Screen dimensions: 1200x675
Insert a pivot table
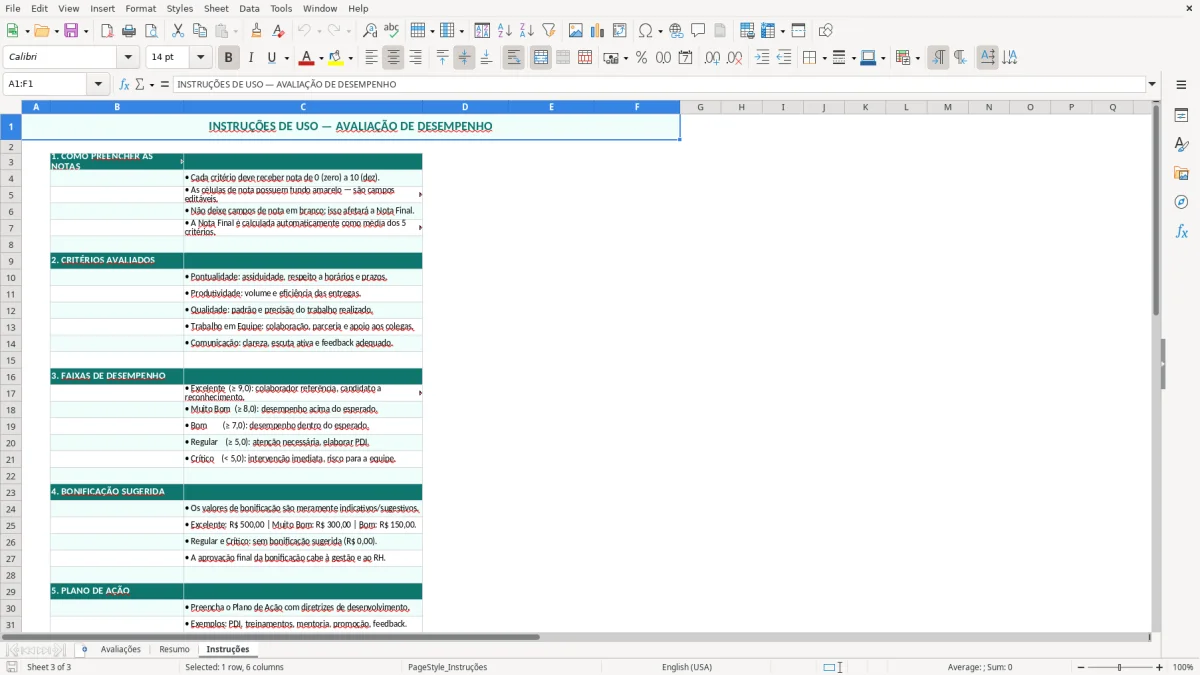click(x=620, y=31)
